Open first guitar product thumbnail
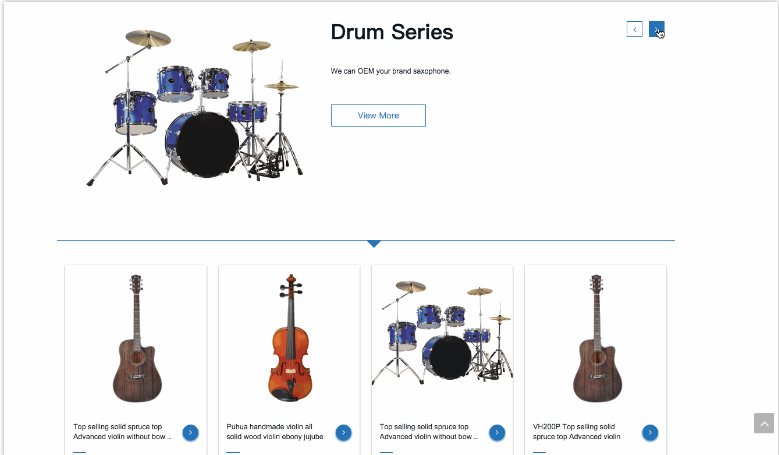Viewport: 779px width, 455px height. coord(136,338)
